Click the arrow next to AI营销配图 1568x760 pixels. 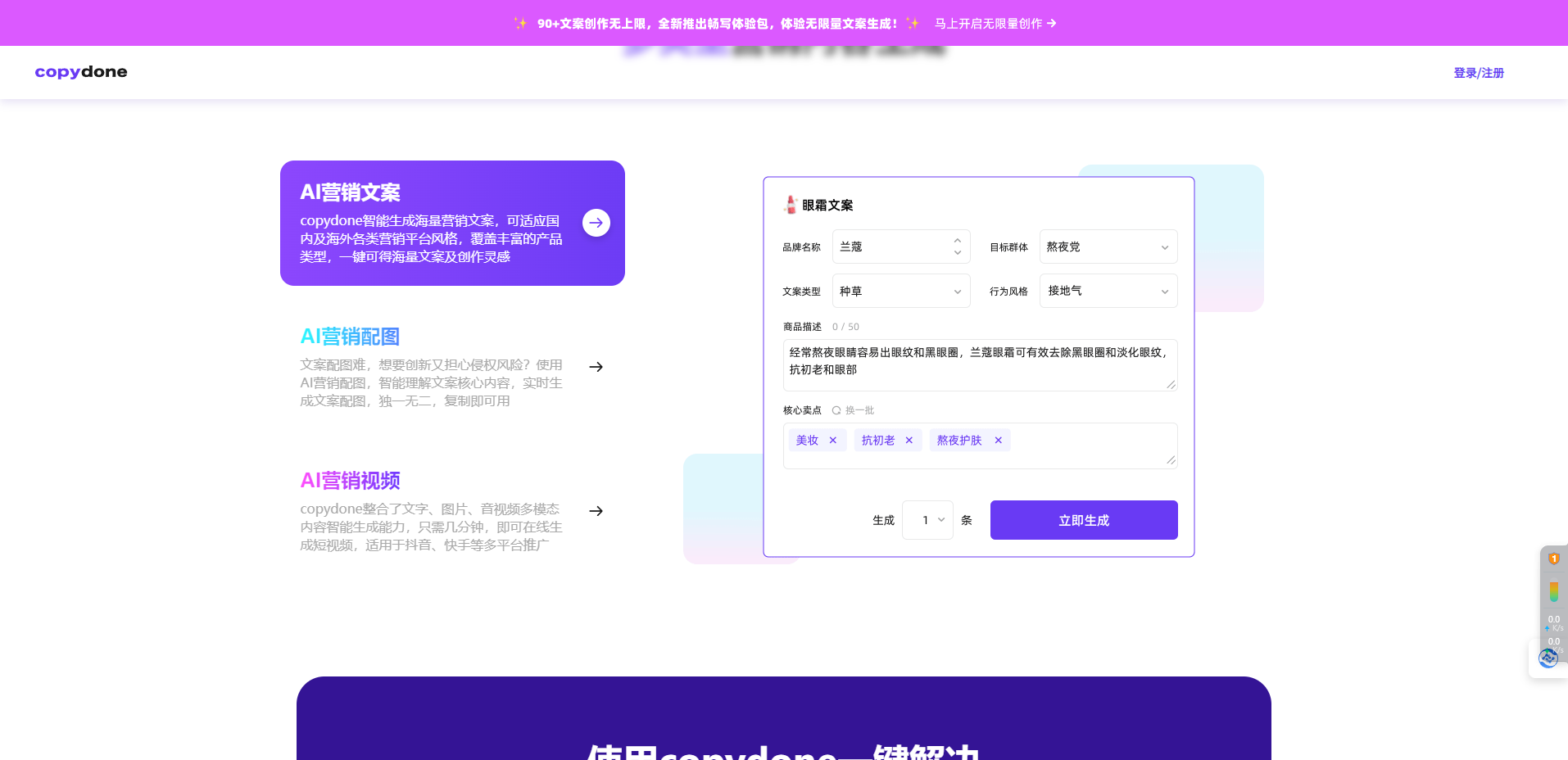(x=596, y=367)
